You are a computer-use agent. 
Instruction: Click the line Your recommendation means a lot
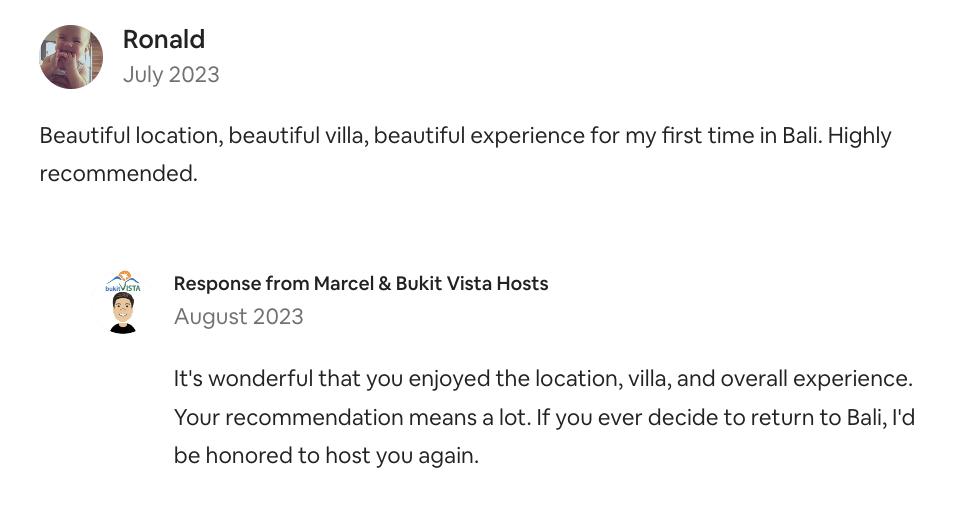(x=352, y=418)
